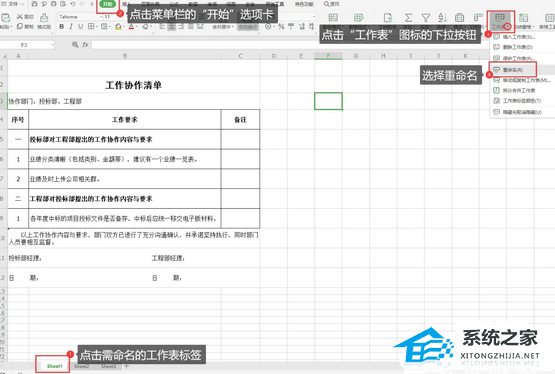Click the percent style icon
Image resolution: width=555 pixels, height=374 pixels.
pyautogui.click(x=281, y=27)
